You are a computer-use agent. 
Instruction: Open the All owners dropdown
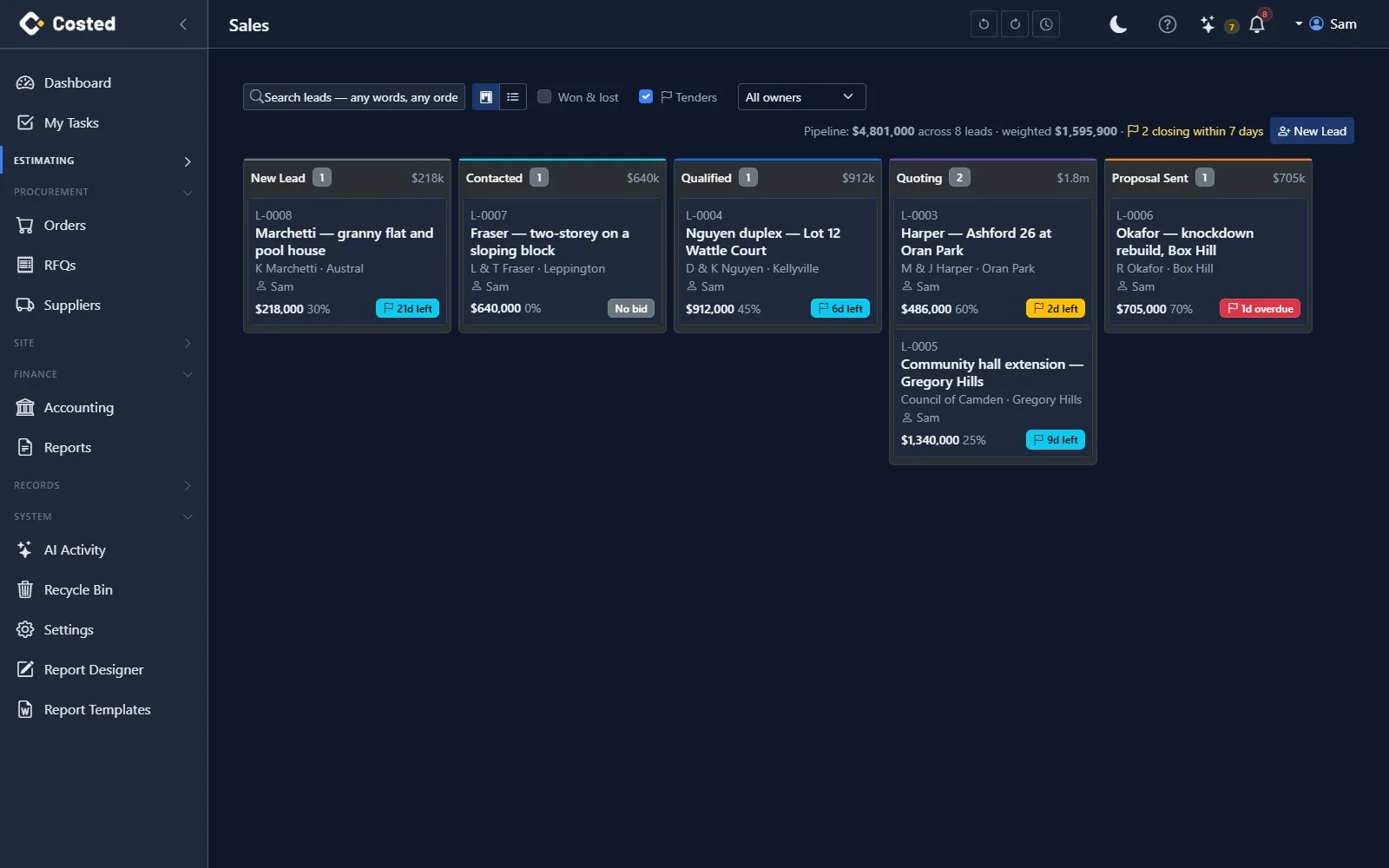click(801, 97)
